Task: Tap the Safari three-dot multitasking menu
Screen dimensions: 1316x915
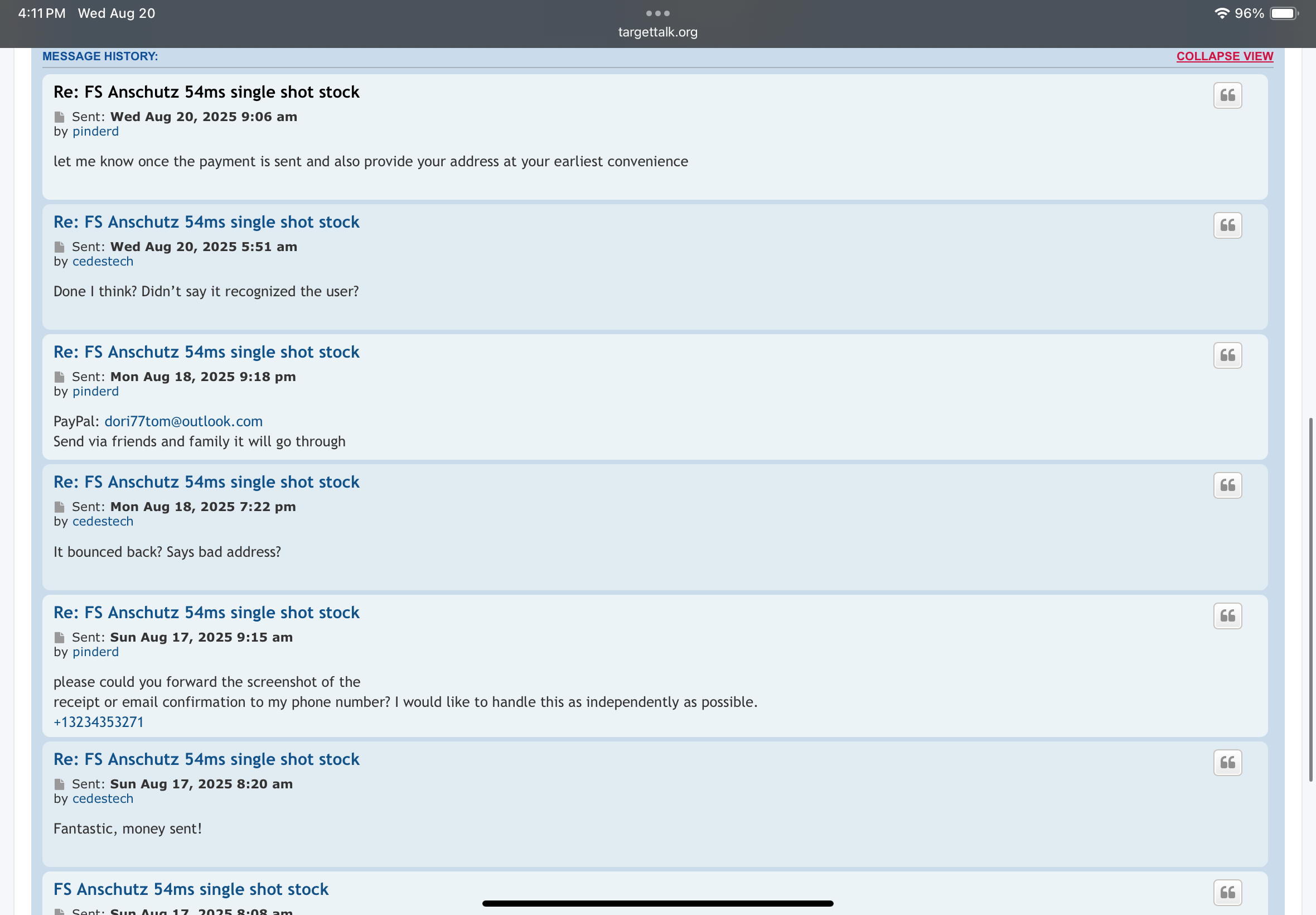Action: [657, 13]
